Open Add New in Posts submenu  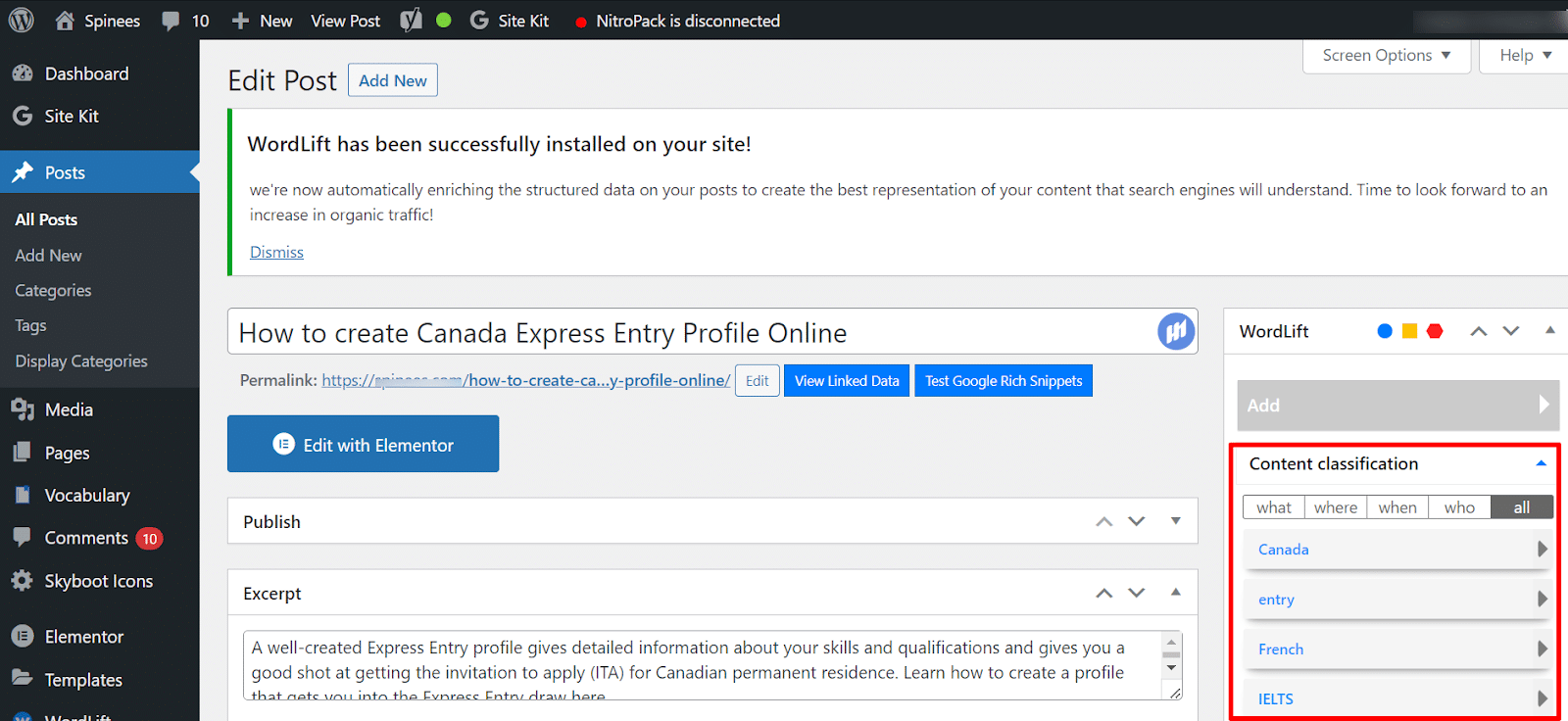click(x=48, y=255)
